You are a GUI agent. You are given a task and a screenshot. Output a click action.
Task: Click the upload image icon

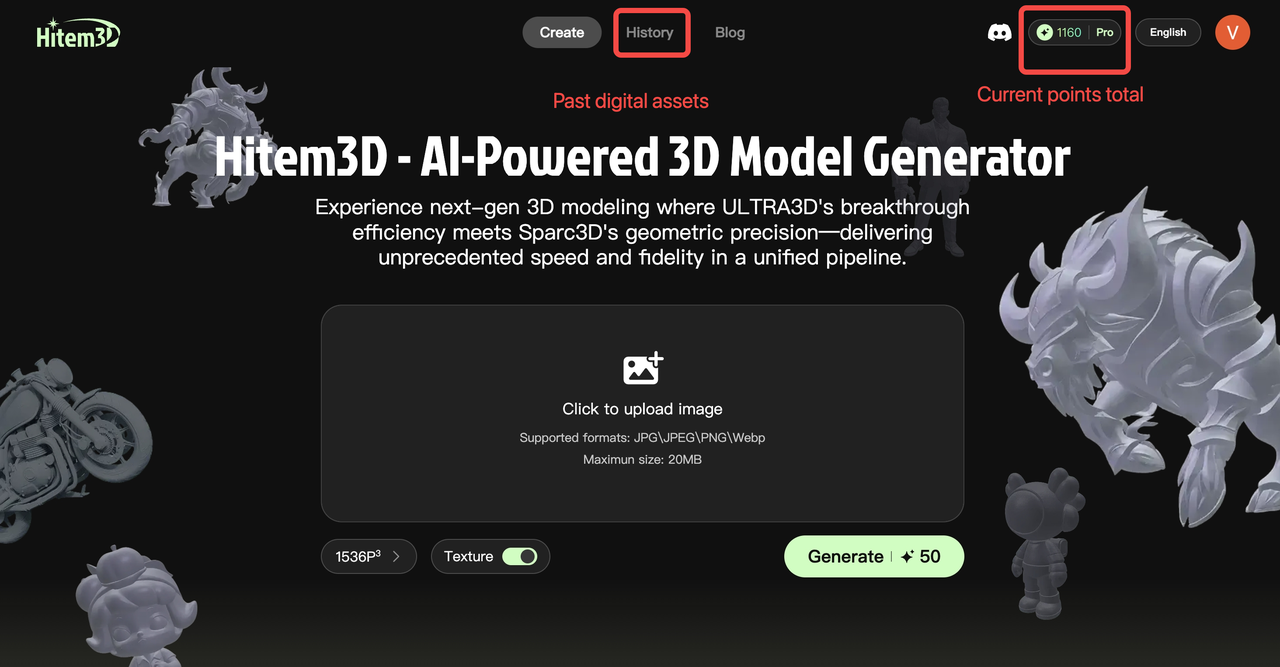(643, 368)
